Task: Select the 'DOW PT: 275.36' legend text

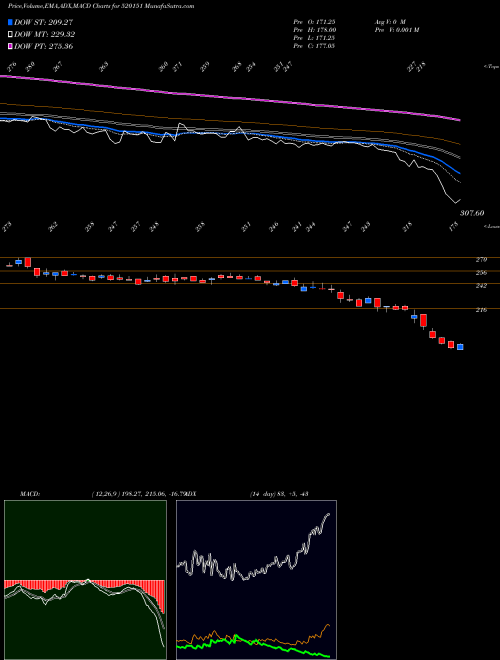Action: point(43,46)
